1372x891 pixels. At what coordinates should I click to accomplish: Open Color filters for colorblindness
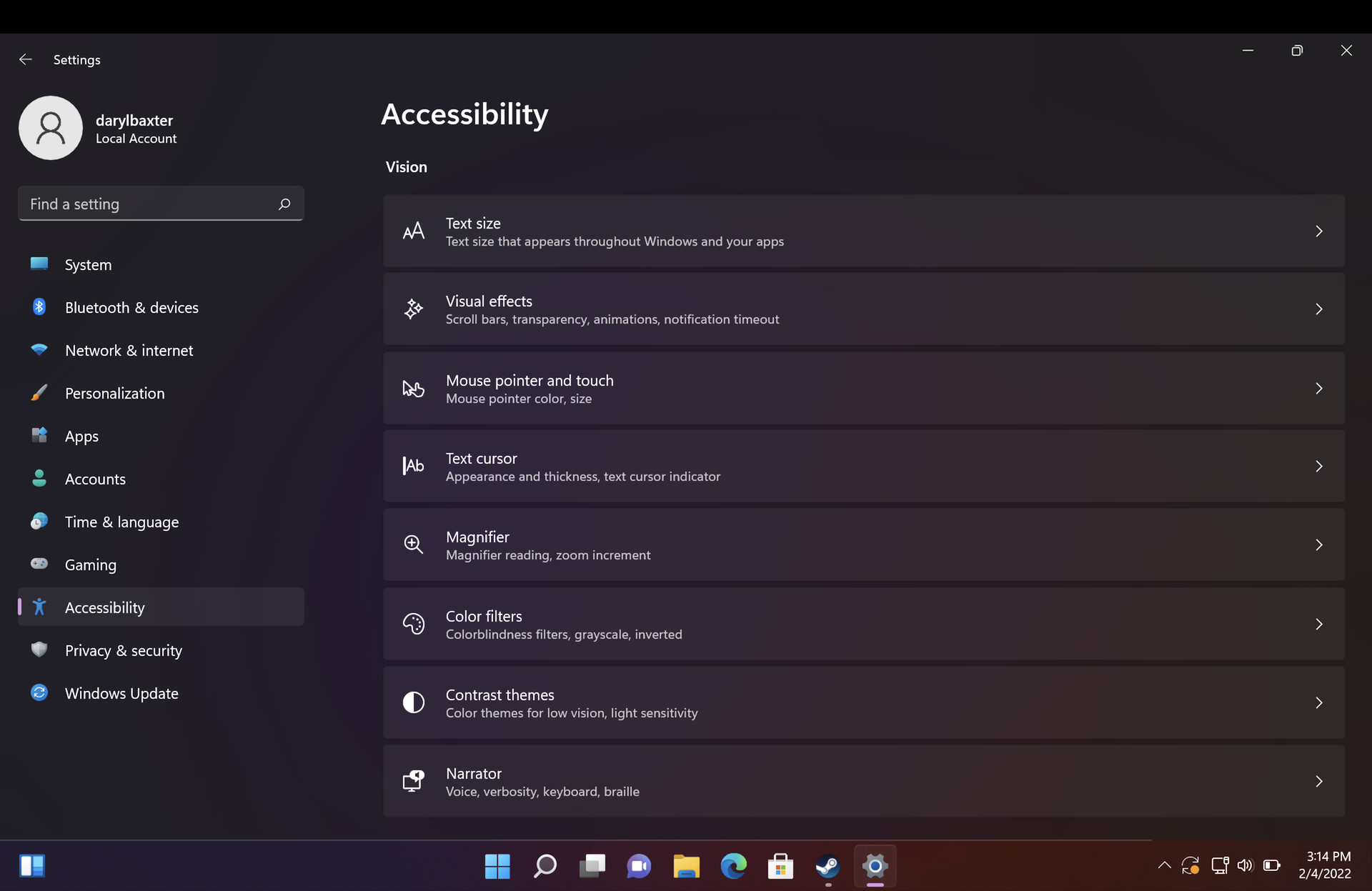(x=864, y=623)
